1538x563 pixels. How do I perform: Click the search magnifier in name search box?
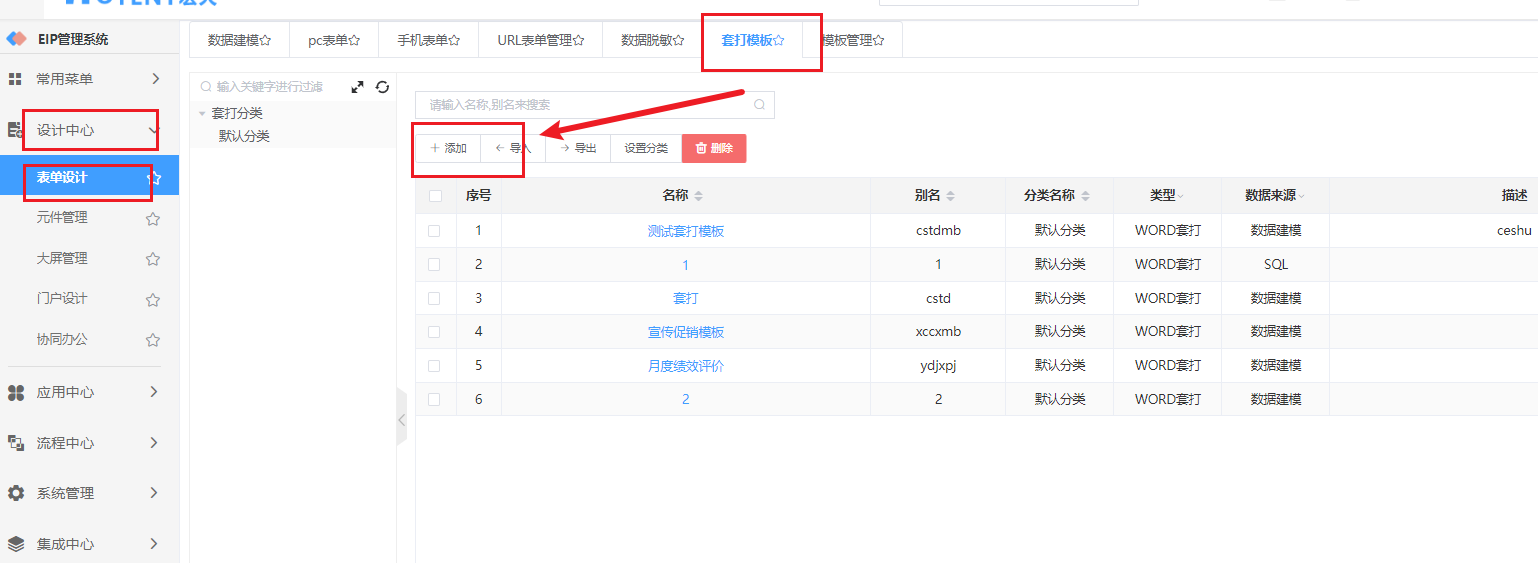pos(760,104)
